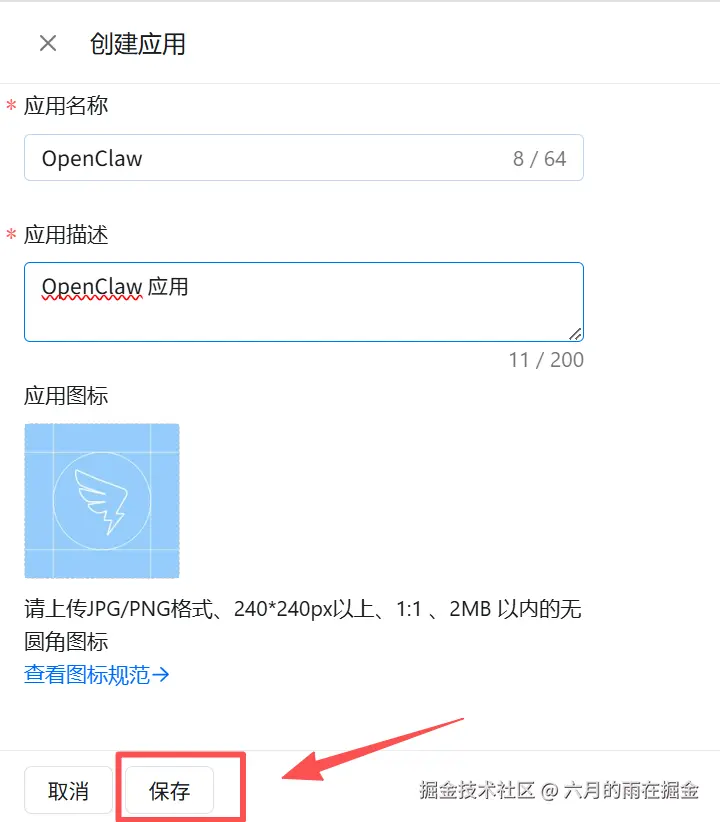
Task: Close the 创建应用 dialog with the X icon
Action: pos(48,43)
